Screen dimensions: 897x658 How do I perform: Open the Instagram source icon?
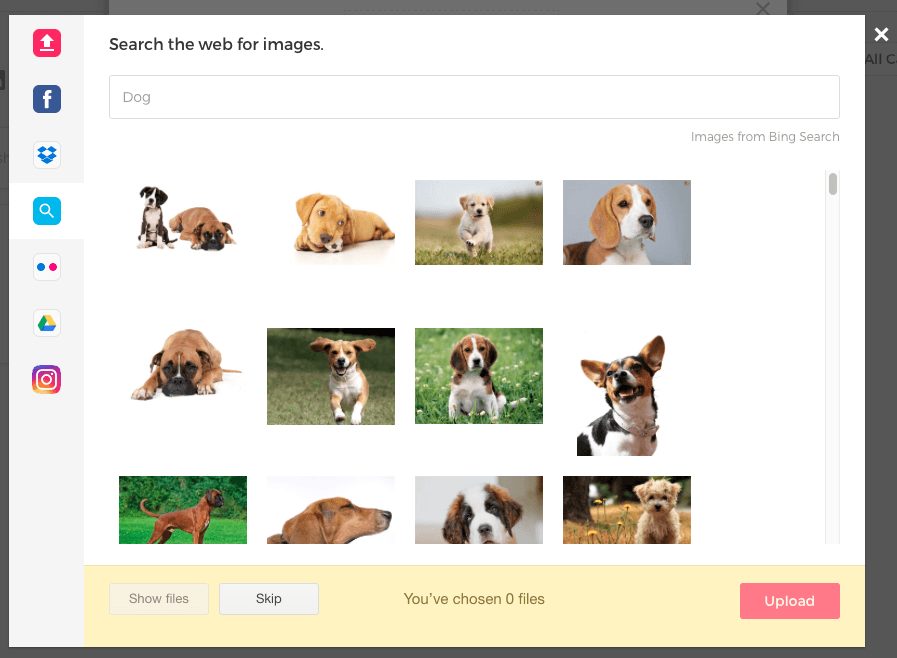47,379
